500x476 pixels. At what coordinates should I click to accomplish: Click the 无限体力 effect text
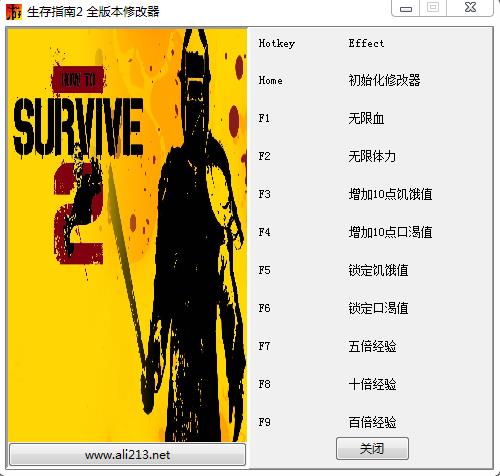coord(372,156)
